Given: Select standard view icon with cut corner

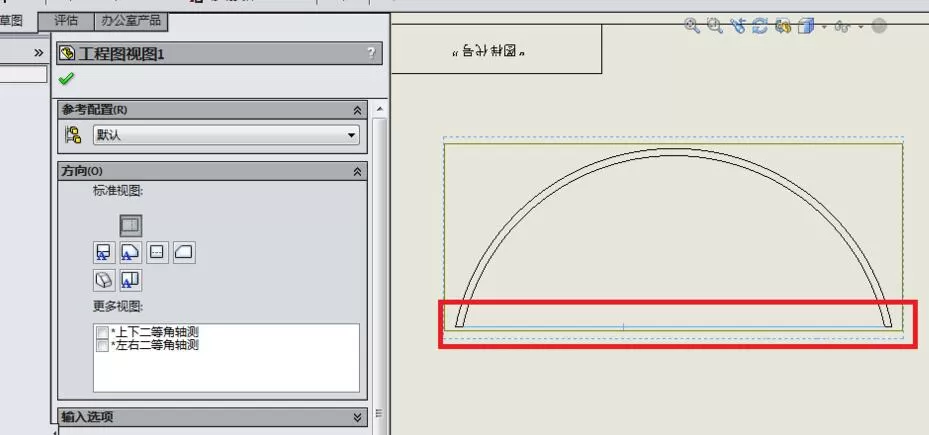Looking at the screenshot, I should pos(184,252).
